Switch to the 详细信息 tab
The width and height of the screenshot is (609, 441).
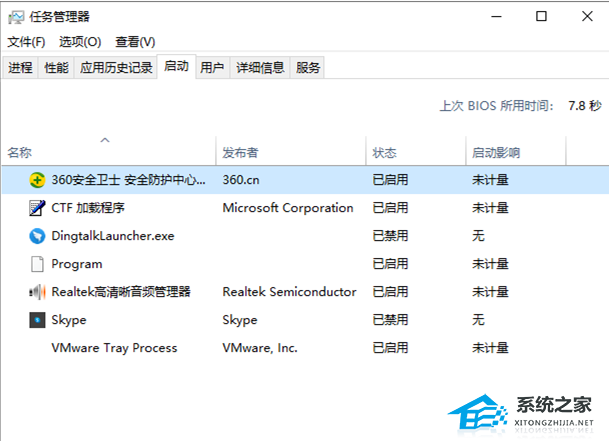point(260,68)
